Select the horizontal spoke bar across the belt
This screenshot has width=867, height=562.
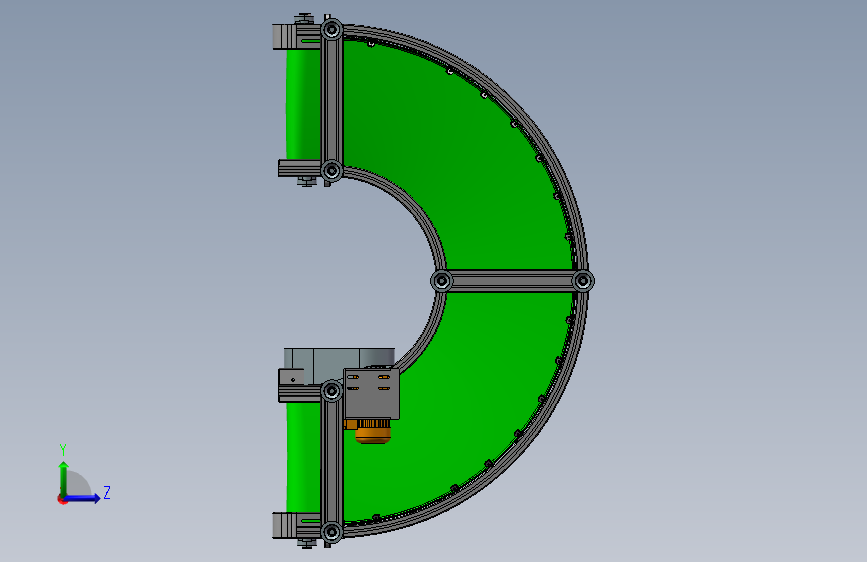pos(512,281)
